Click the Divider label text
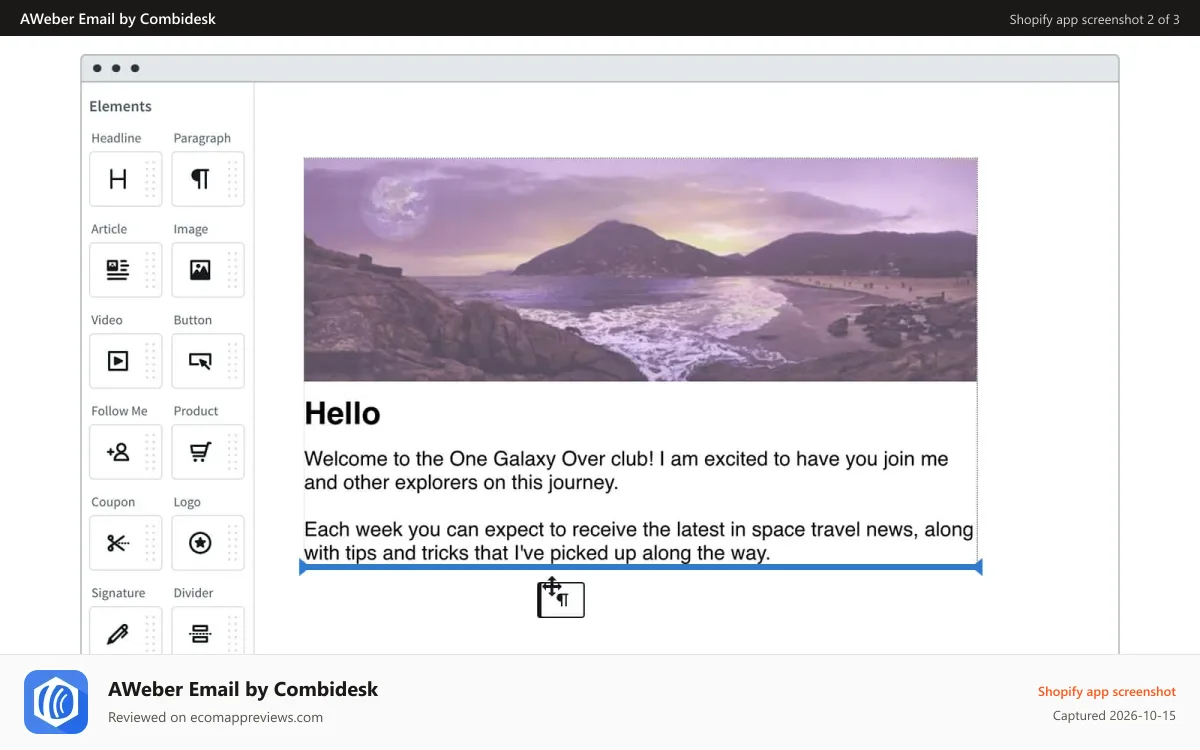 click(x=193, y=593)
